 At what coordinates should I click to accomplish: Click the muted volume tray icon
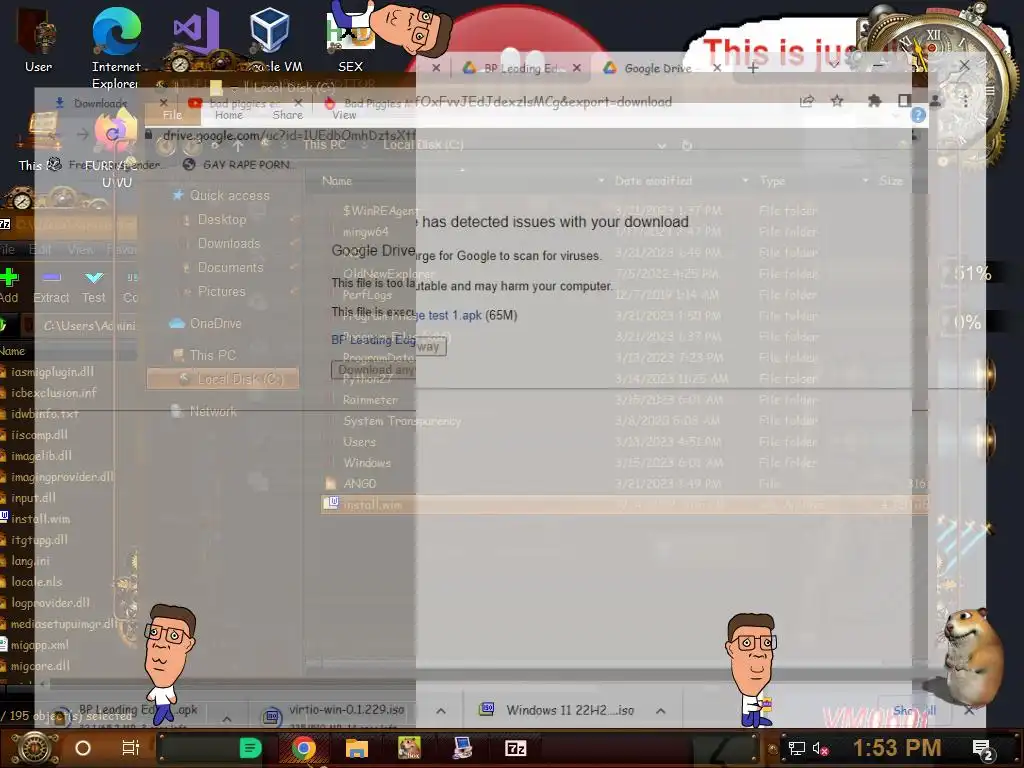[820, 748]
